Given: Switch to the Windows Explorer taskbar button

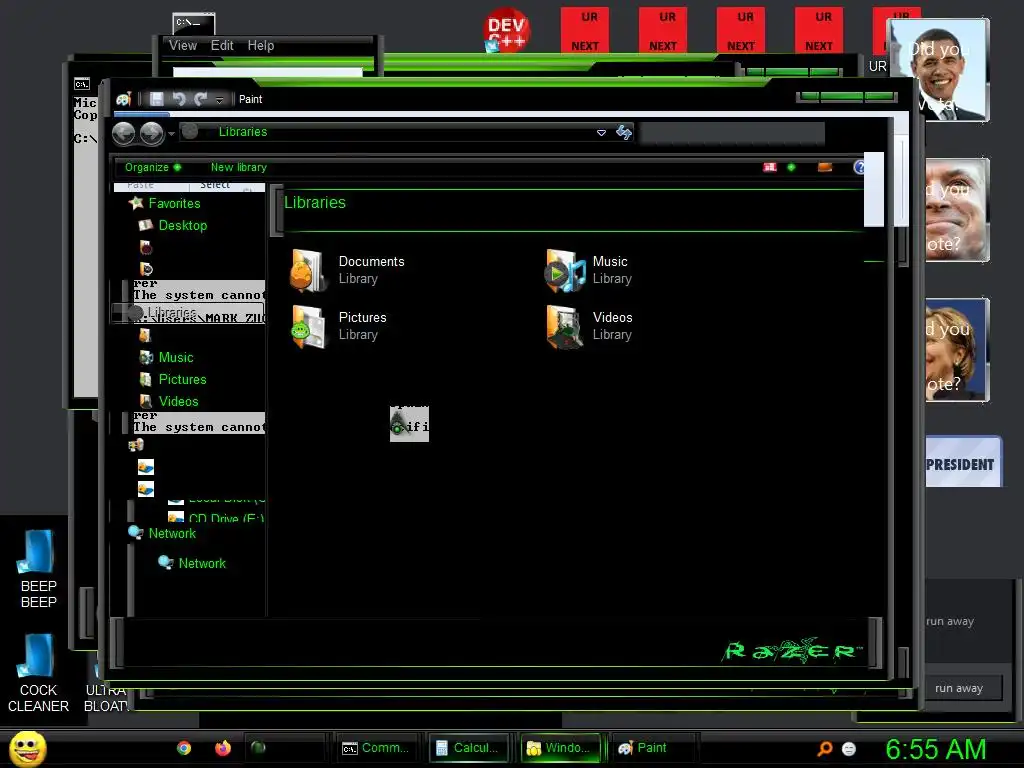Looking at the screenshot, I should [562, 748].
